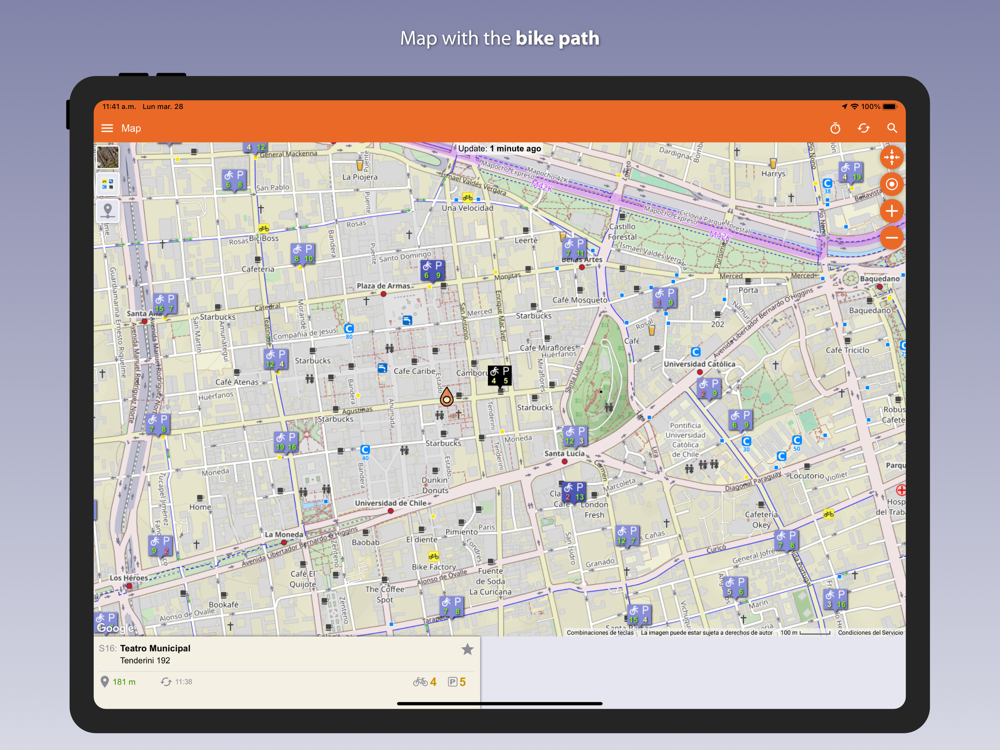Fit all stations with the crosshair arrows button

[x=892, y=157]
